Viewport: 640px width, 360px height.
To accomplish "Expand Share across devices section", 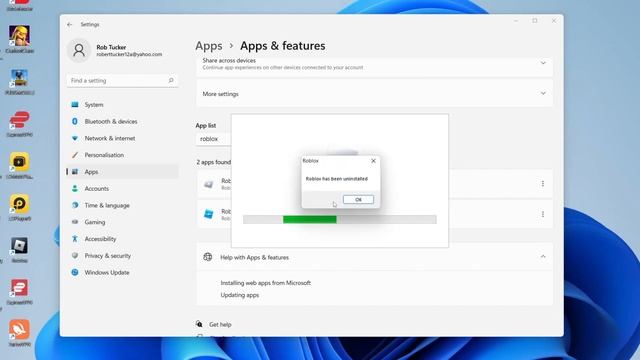I will coord(543,63).
